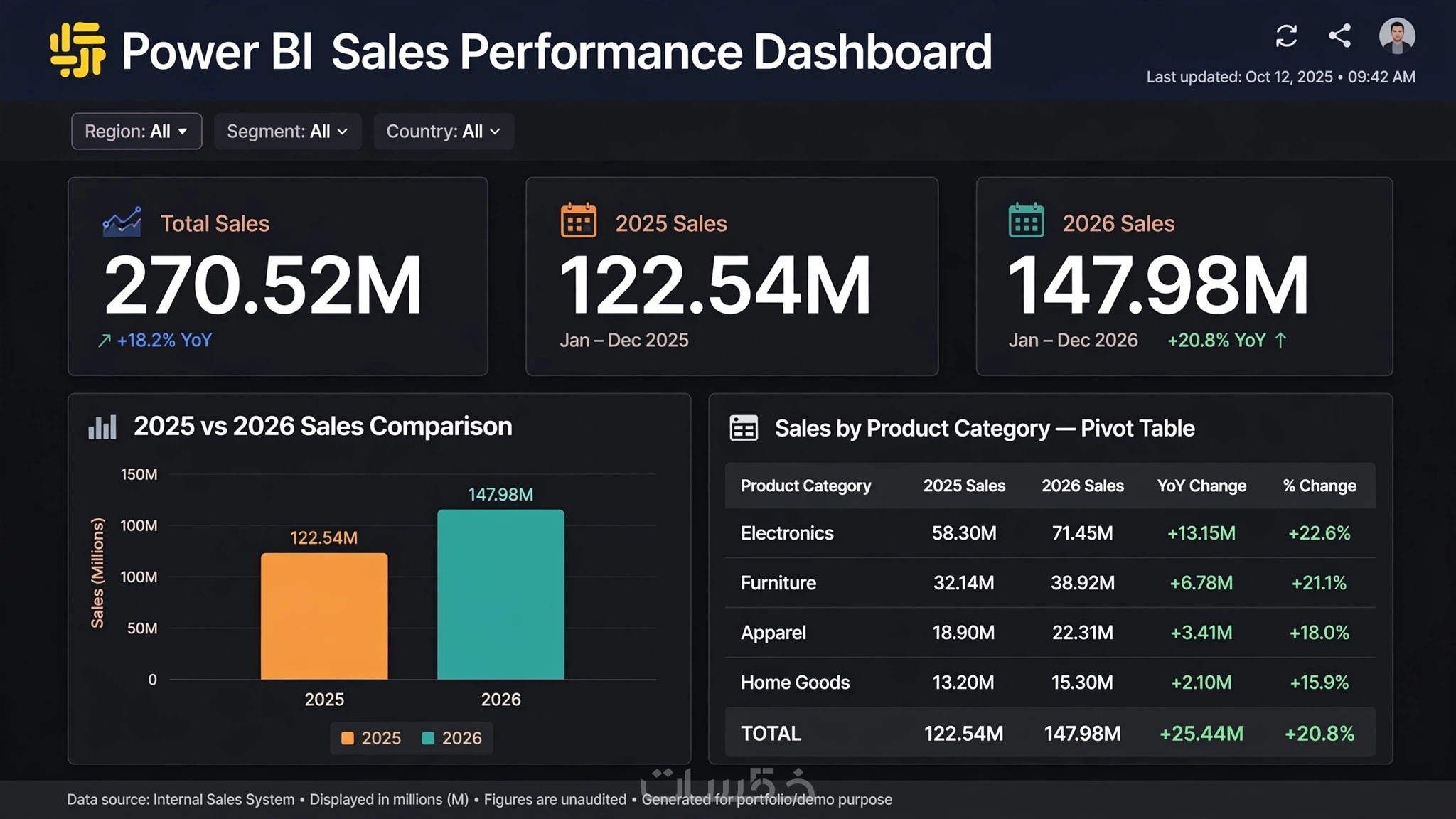Click the 50M y-axis label

(142, 628)
